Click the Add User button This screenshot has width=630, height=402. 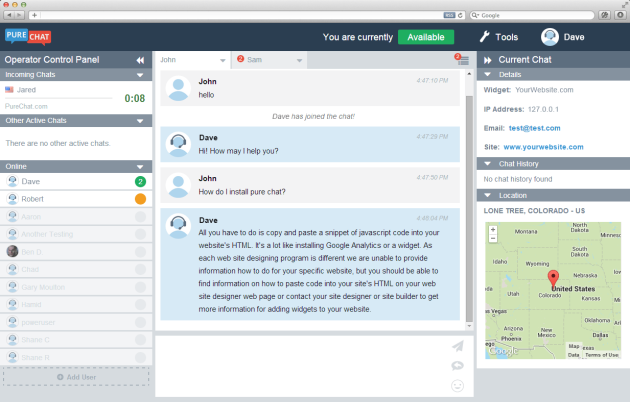click(76, 377)
